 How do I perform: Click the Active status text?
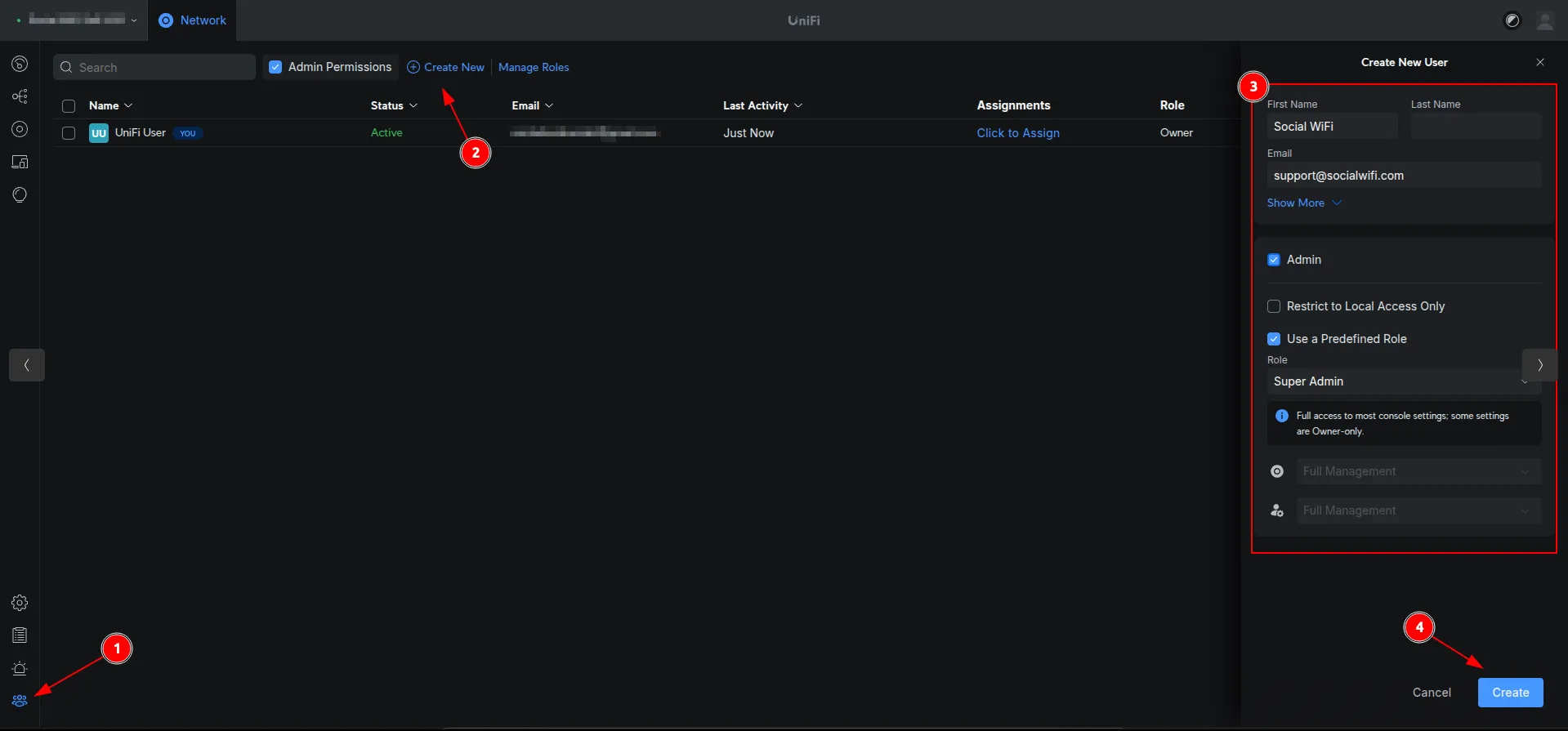point(386,132)
